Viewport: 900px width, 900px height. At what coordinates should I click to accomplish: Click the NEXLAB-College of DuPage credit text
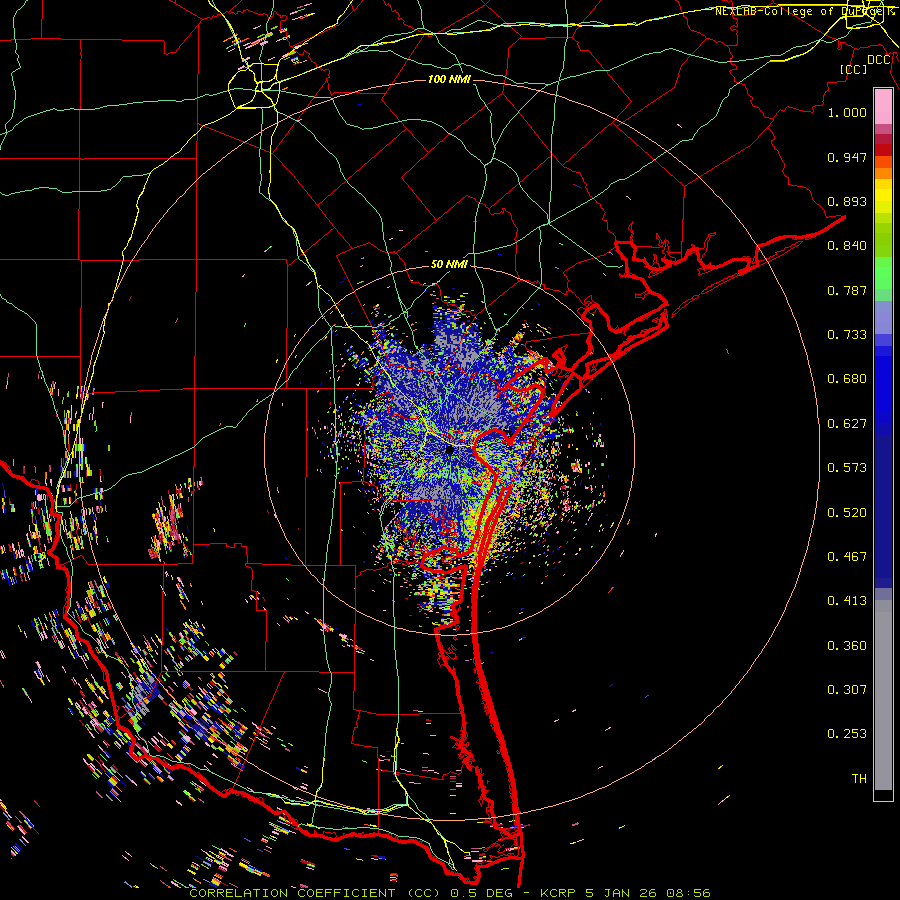[805, 11]
